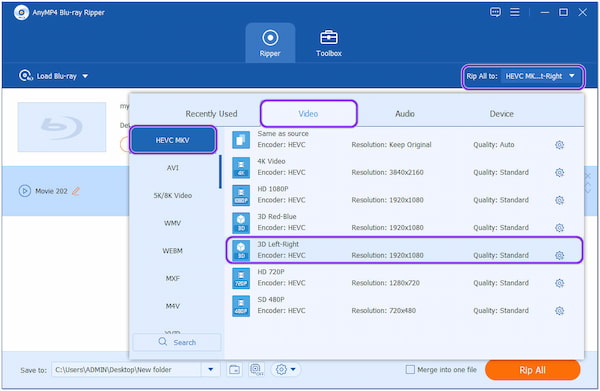Select 5K/8K Video format category
This screenshot has height=391, width=600.
(173, 196)
